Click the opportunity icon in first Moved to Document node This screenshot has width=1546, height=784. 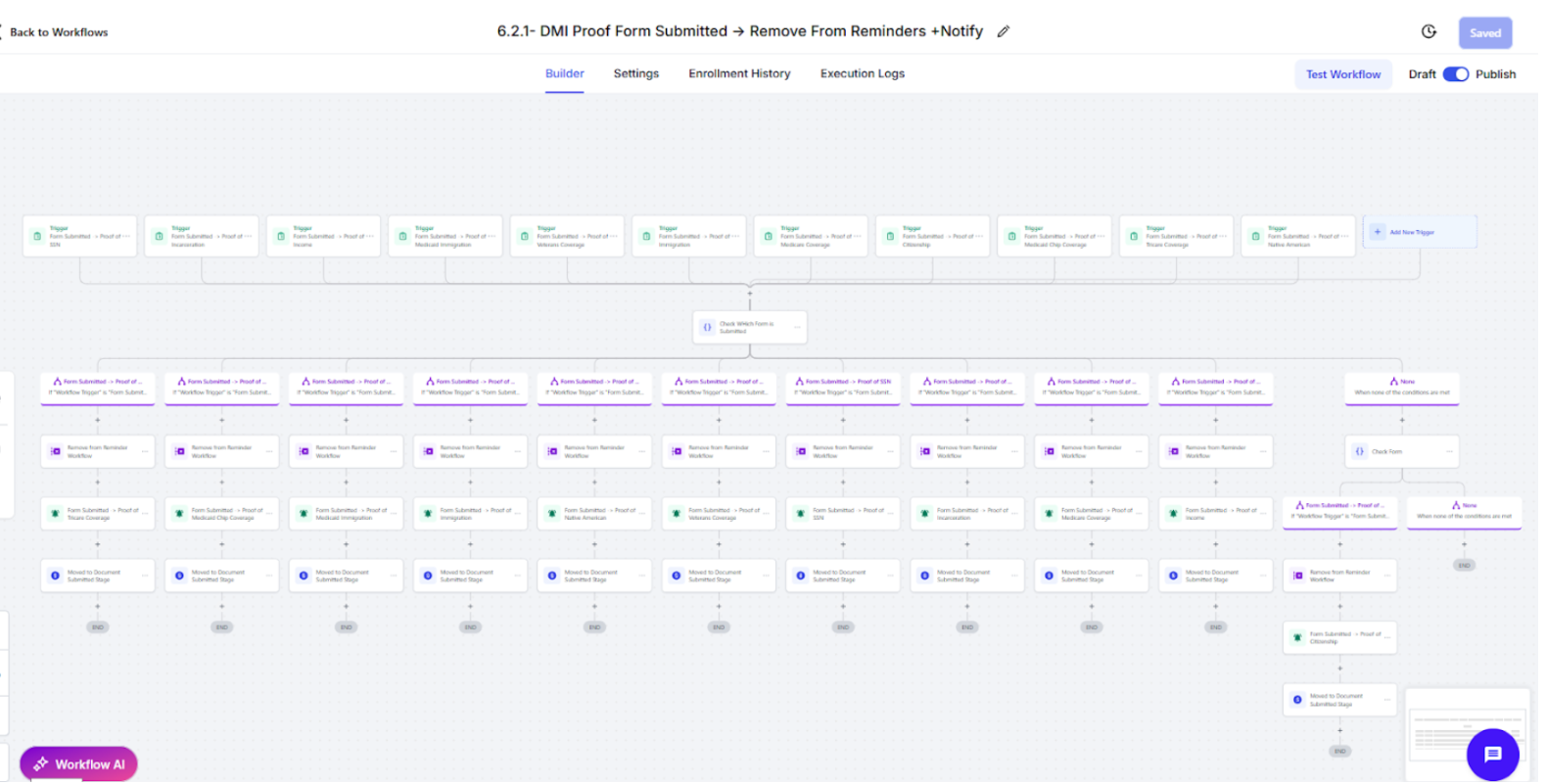click(x=56, y=577)
